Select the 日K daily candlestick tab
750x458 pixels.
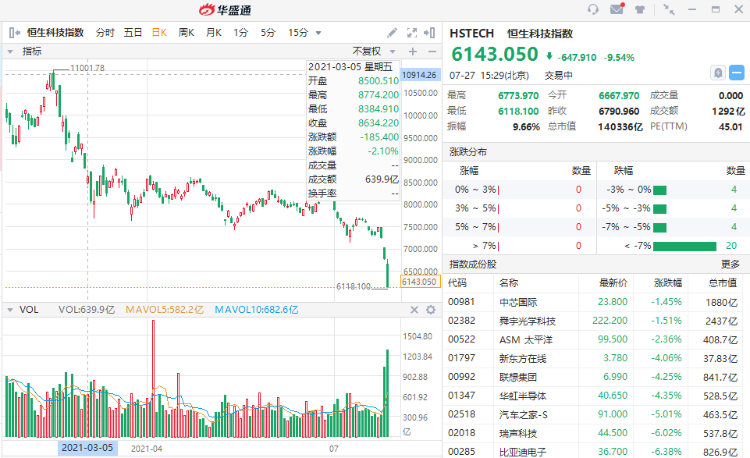point(159,33)
